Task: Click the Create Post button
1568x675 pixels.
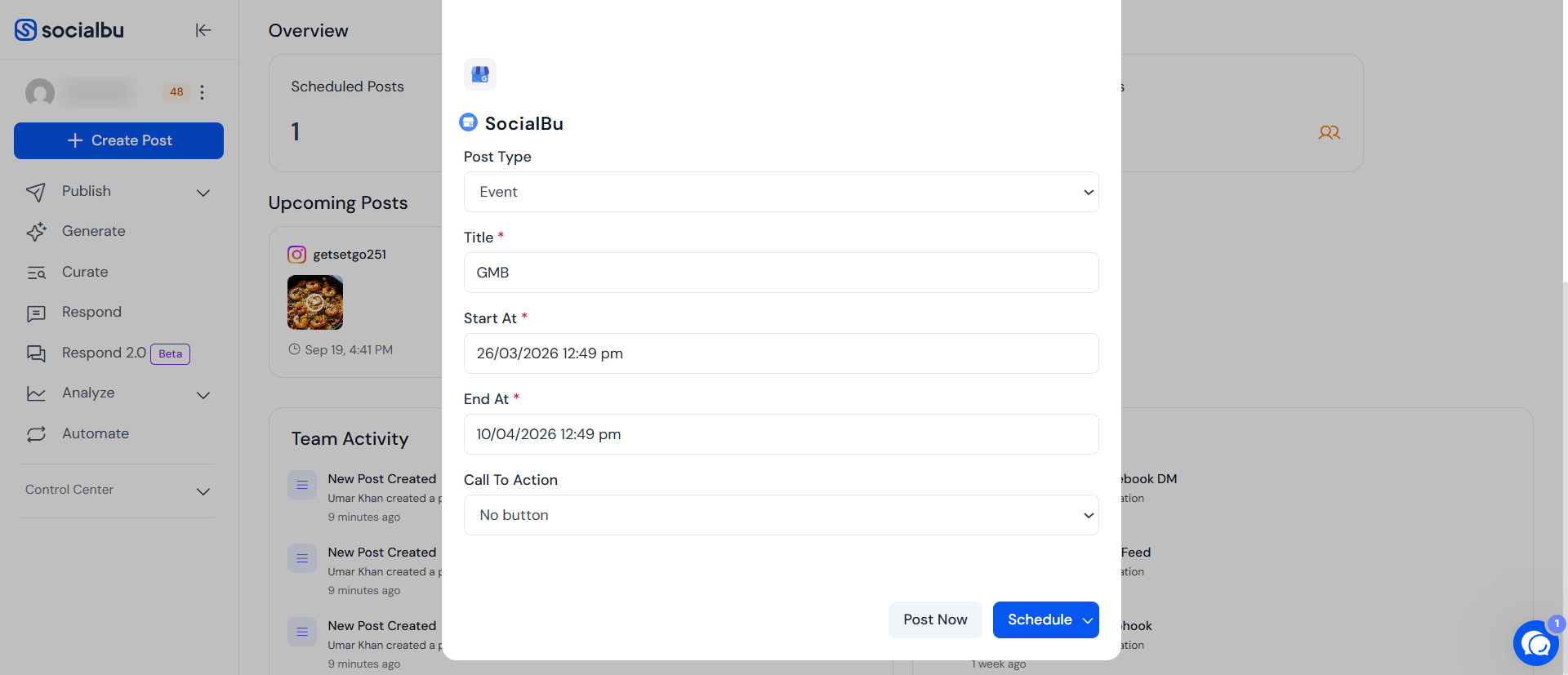Action: point(118,140)
